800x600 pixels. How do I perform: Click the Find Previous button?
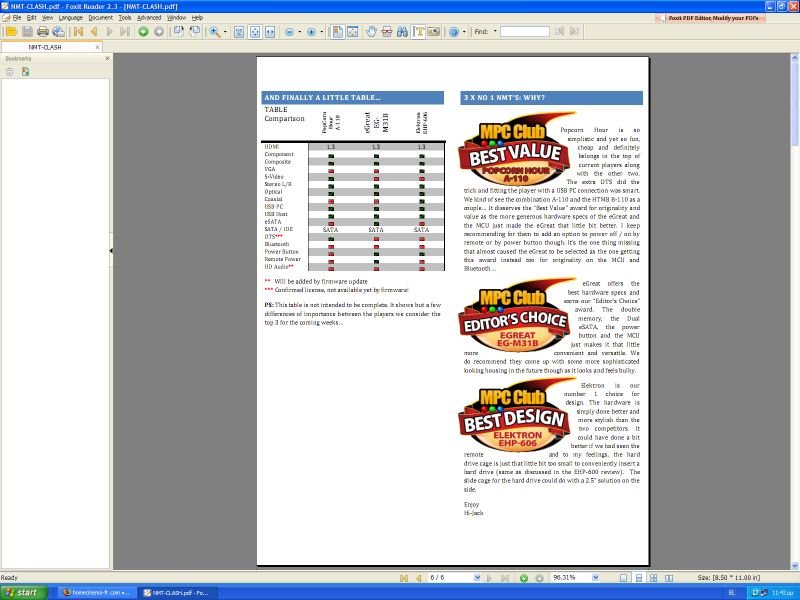[x=559, y=32]
